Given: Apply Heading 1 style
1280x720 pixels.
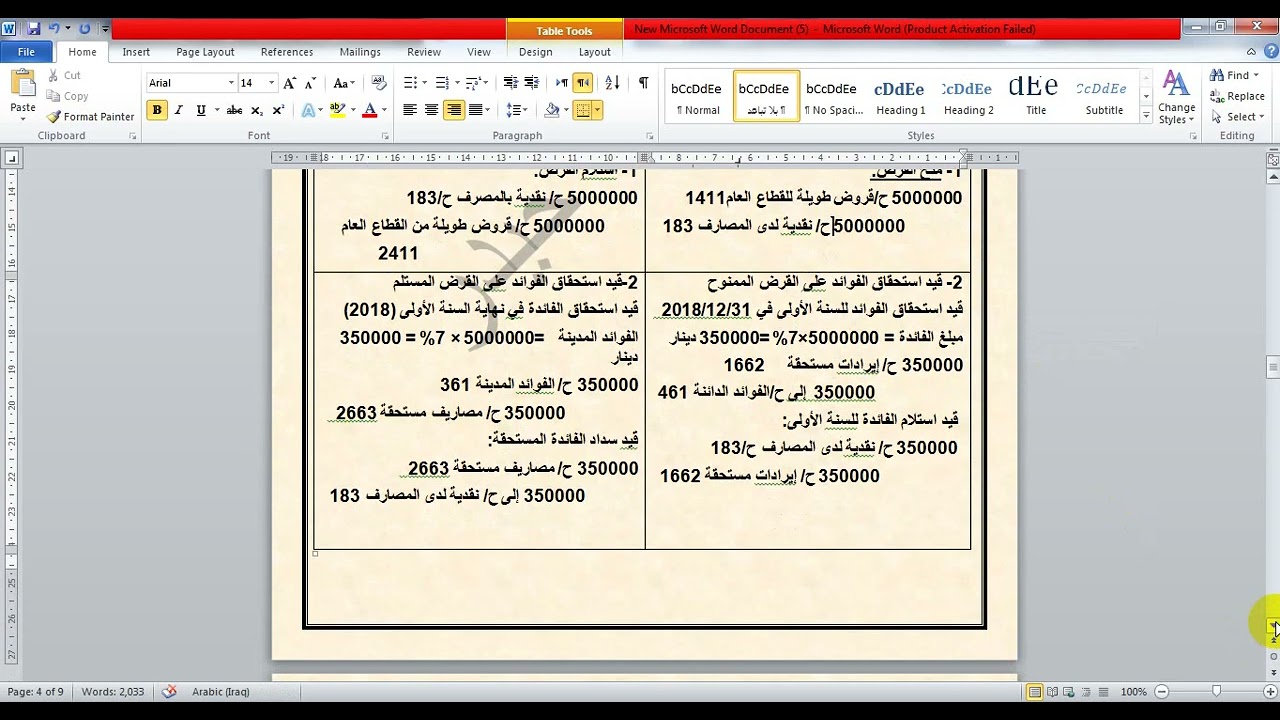Looking at the screenshot, I should [x=901, y=97].
